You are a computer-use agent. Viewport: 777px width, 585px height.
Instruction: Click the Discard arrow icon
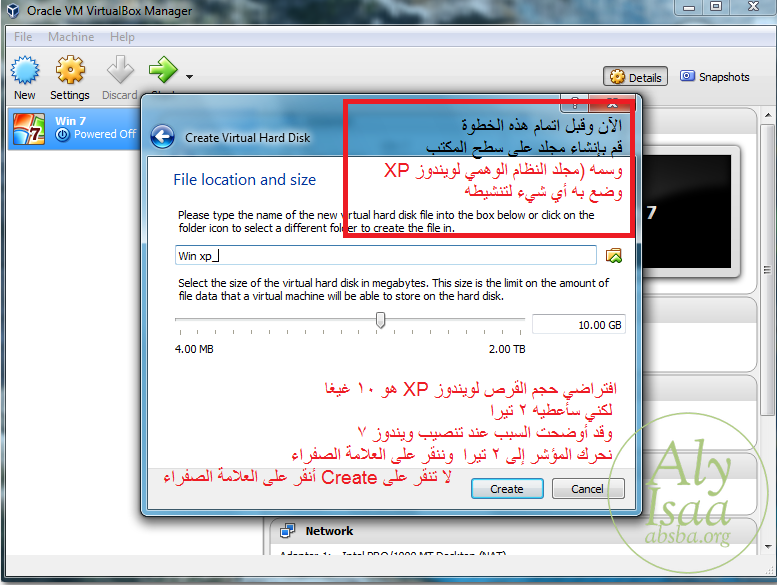point(120,71)
